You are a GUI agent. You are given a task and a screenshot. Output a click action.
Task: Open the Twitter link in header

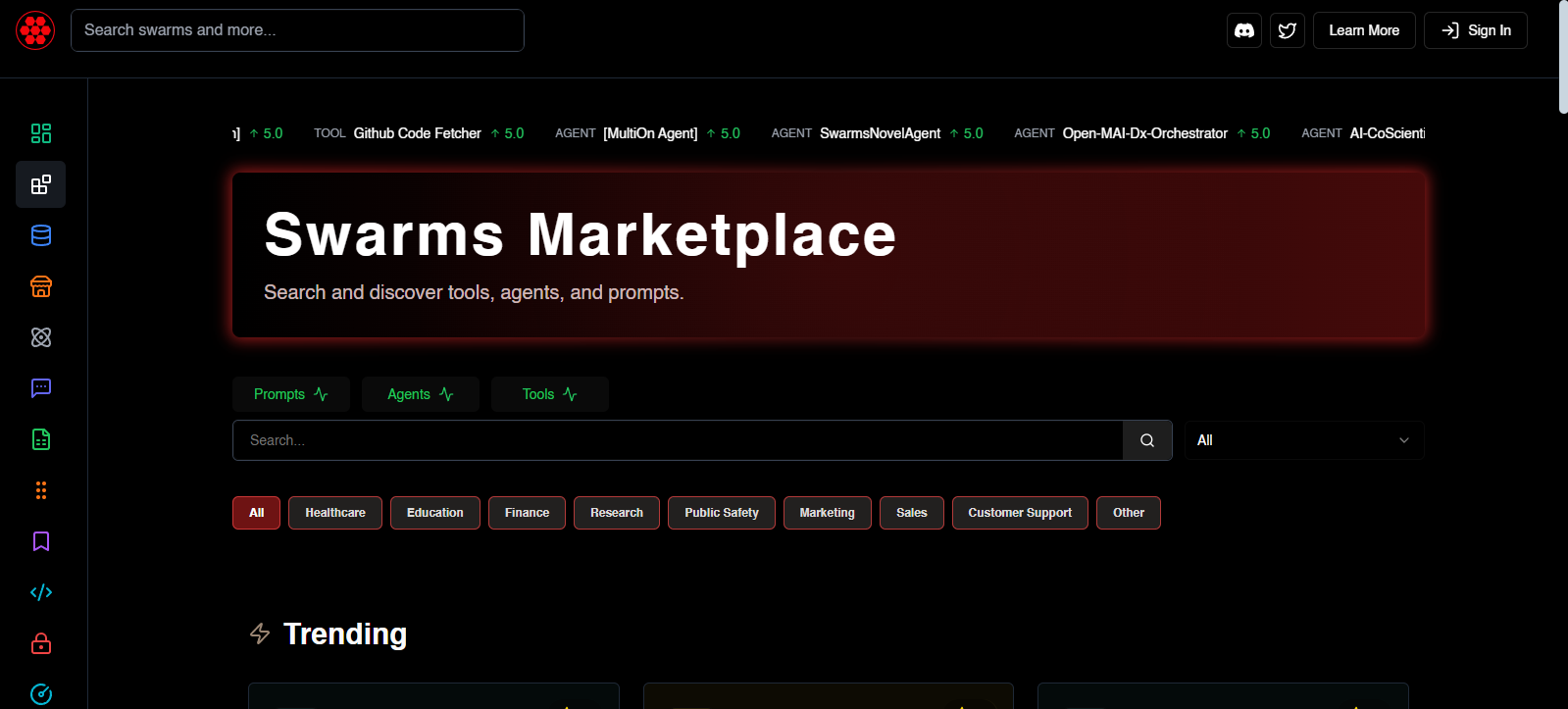coord(1288,30)
